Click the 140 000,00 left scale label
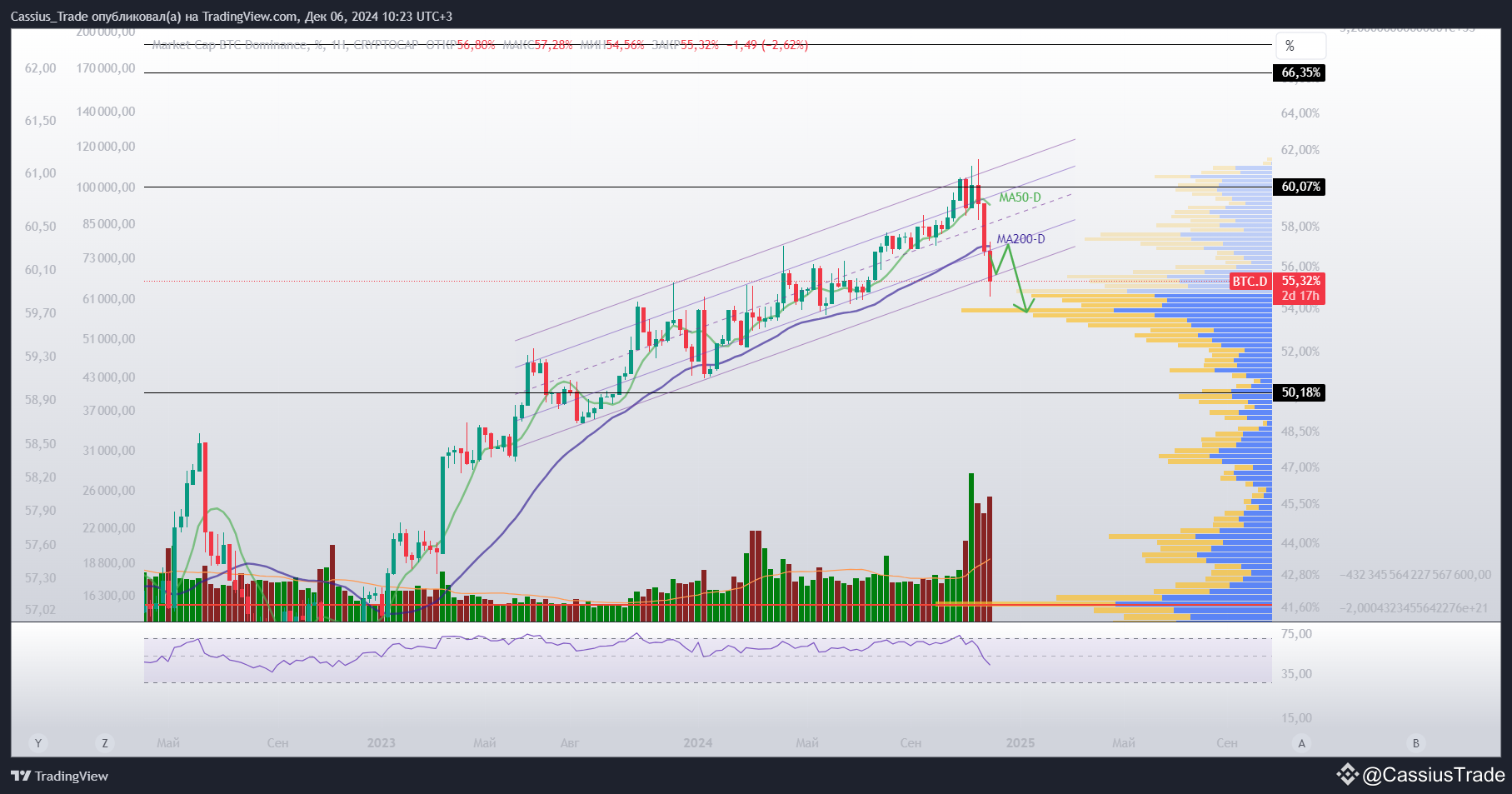The height and width of the screenshot is (794, 1512). pos(106,112)
